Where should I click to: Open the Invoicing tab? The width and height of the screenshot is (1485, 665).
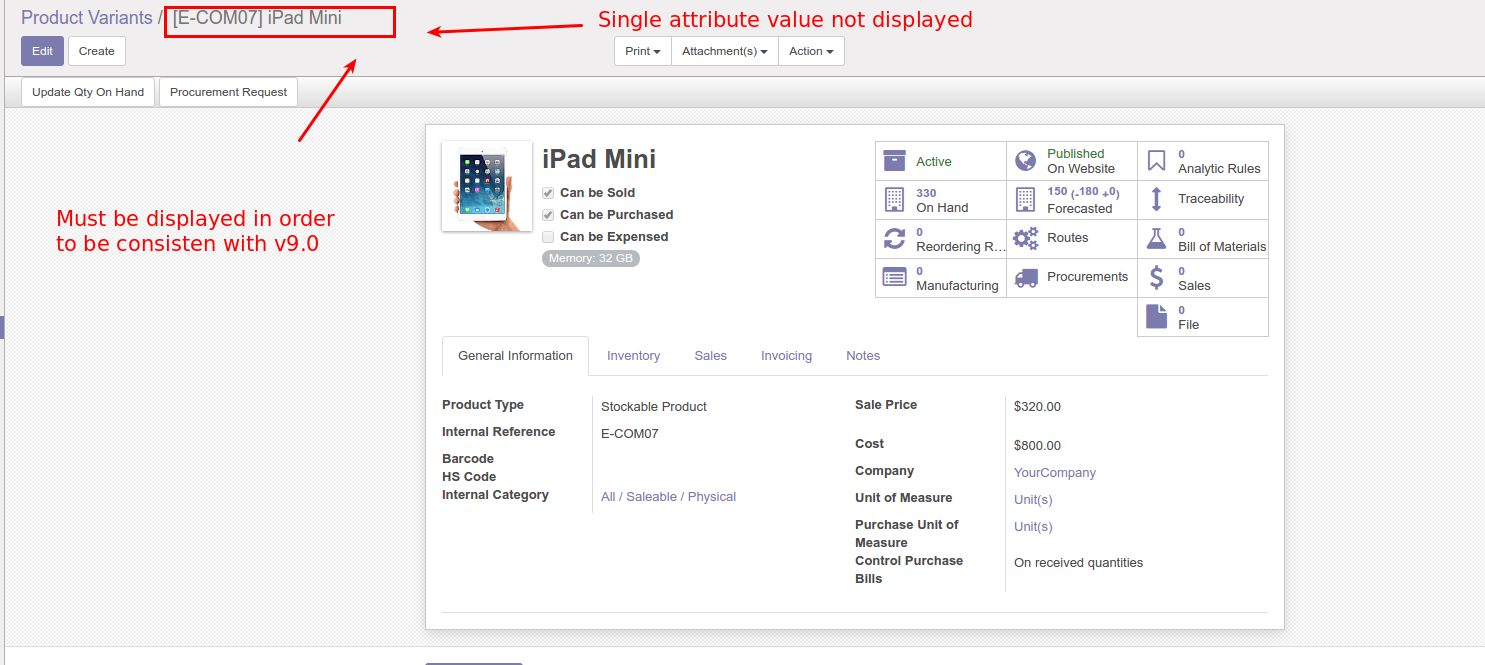pos(786,355)
